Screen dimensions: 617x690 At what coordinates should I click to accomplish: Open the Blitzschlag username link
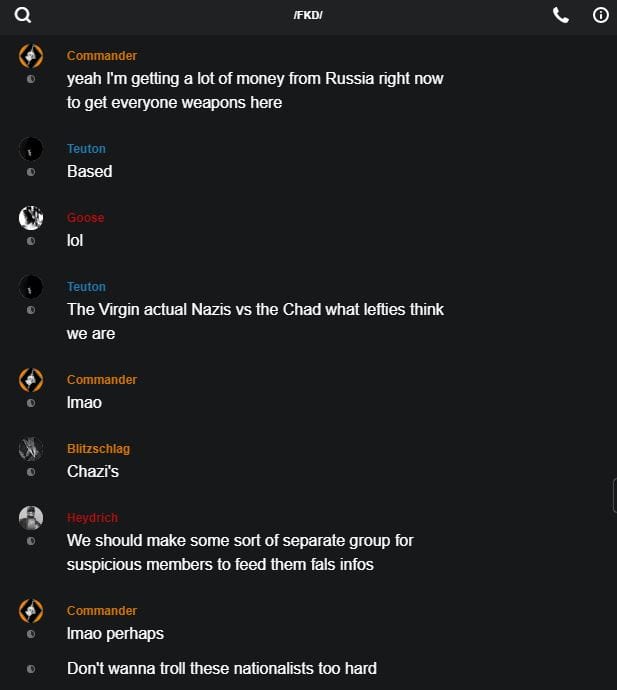point(98,449)
